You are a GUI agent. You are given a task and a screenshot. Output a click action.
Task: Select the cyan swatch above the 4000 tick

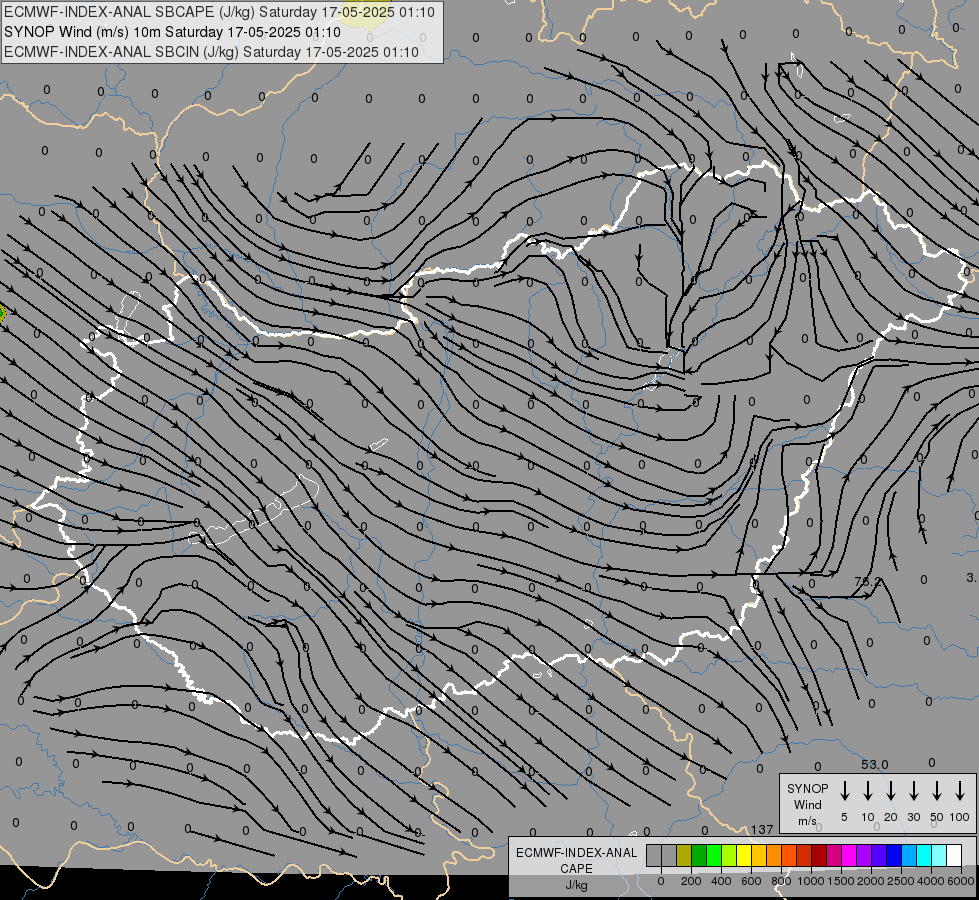coord(923,855)
